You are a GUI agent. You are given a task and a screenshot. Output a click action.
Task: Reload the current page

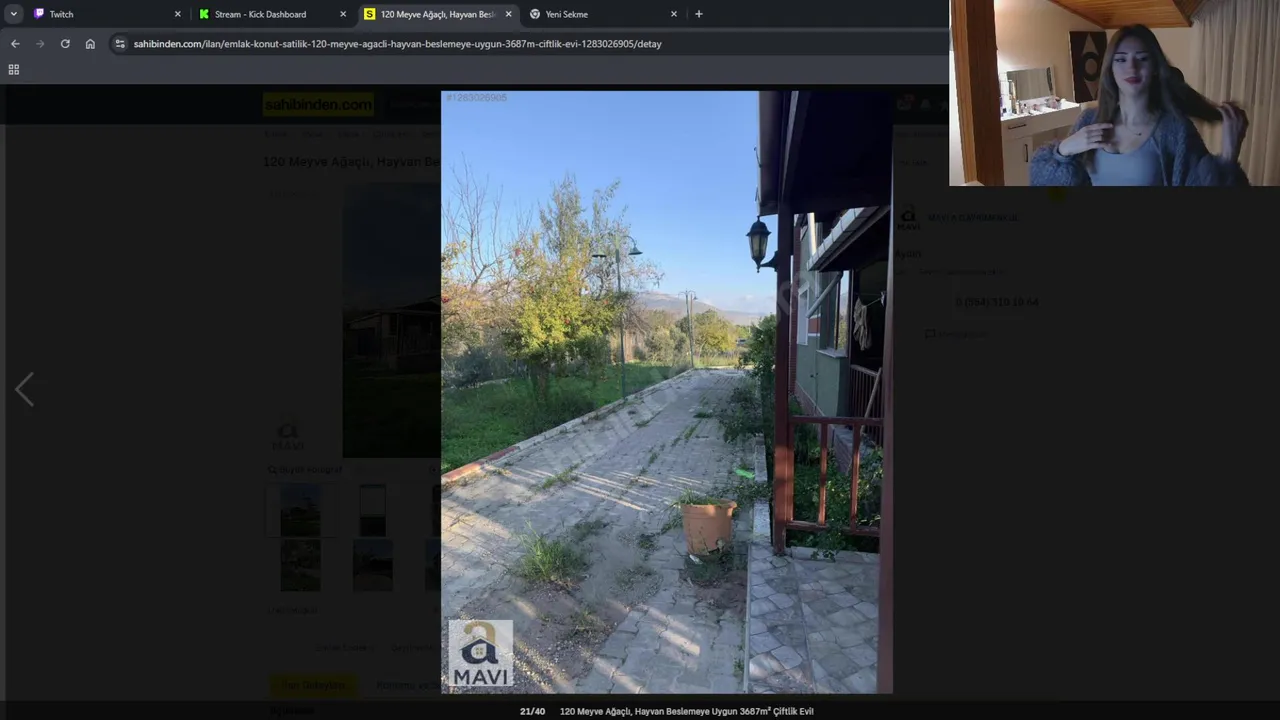[x=65, y=44]
